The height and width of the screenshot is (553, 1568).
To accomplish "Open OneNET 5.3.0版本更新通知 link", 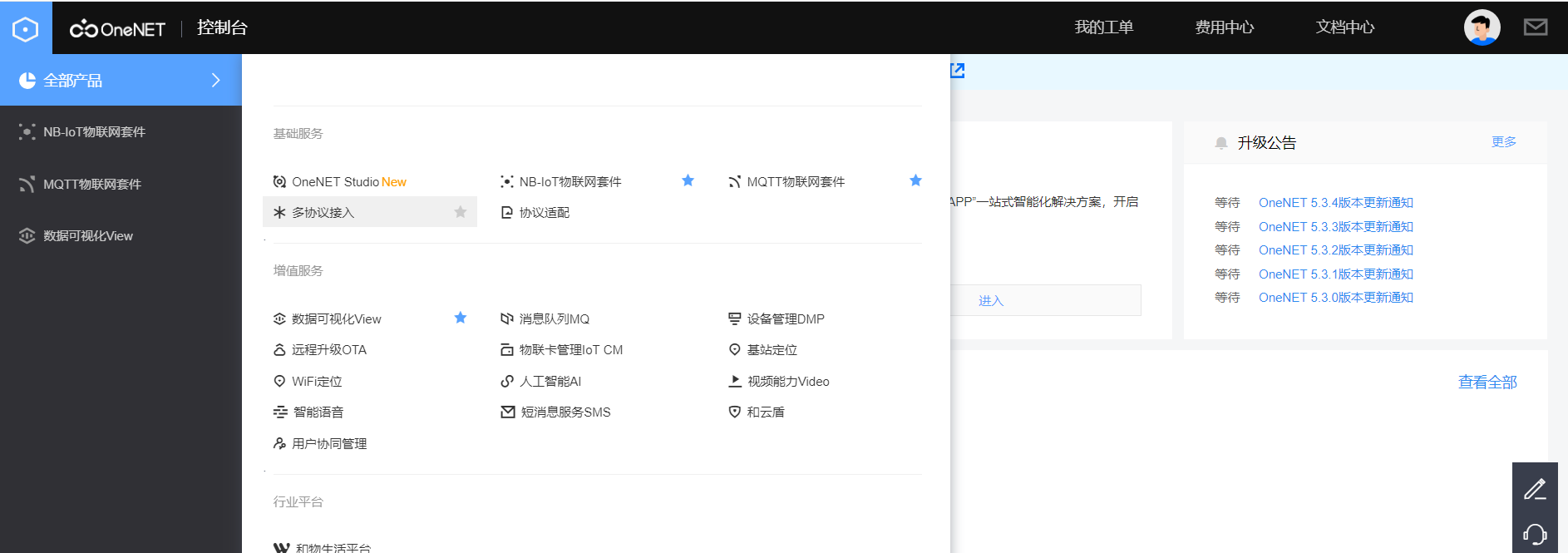I will pyautogui.click(x=1336, y=297).
